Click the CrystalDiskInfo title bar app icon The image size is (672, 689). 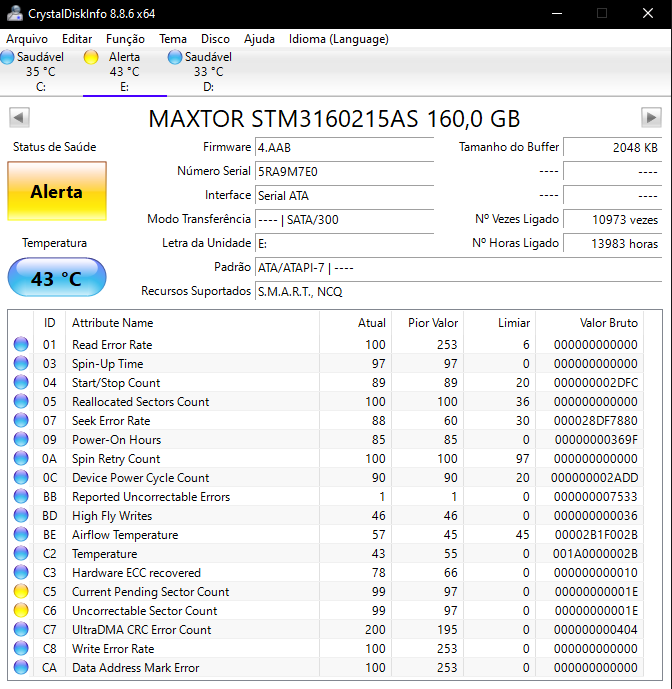[x=15, y=14]
